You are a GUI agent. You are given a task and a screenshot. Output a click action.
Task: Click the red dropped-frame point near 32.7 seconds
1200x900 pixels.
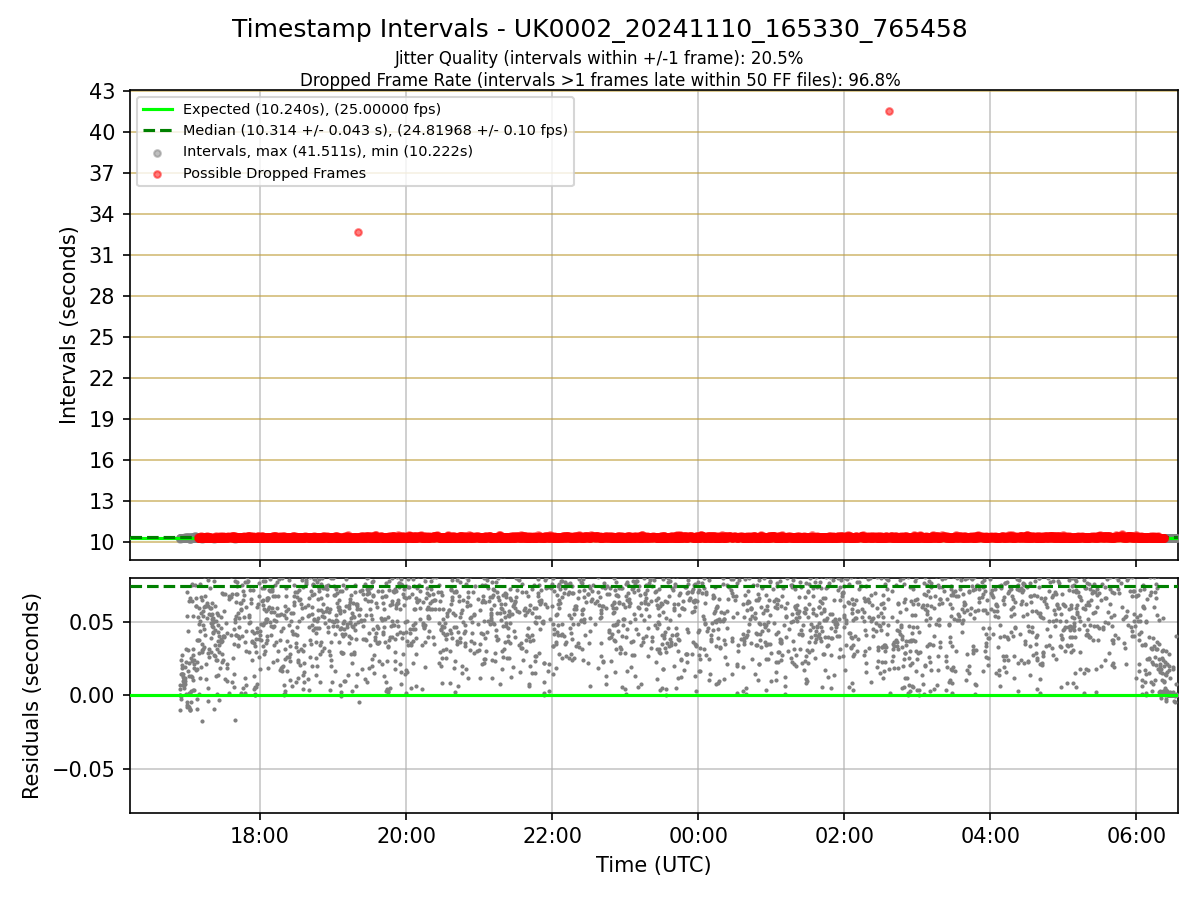358,232
